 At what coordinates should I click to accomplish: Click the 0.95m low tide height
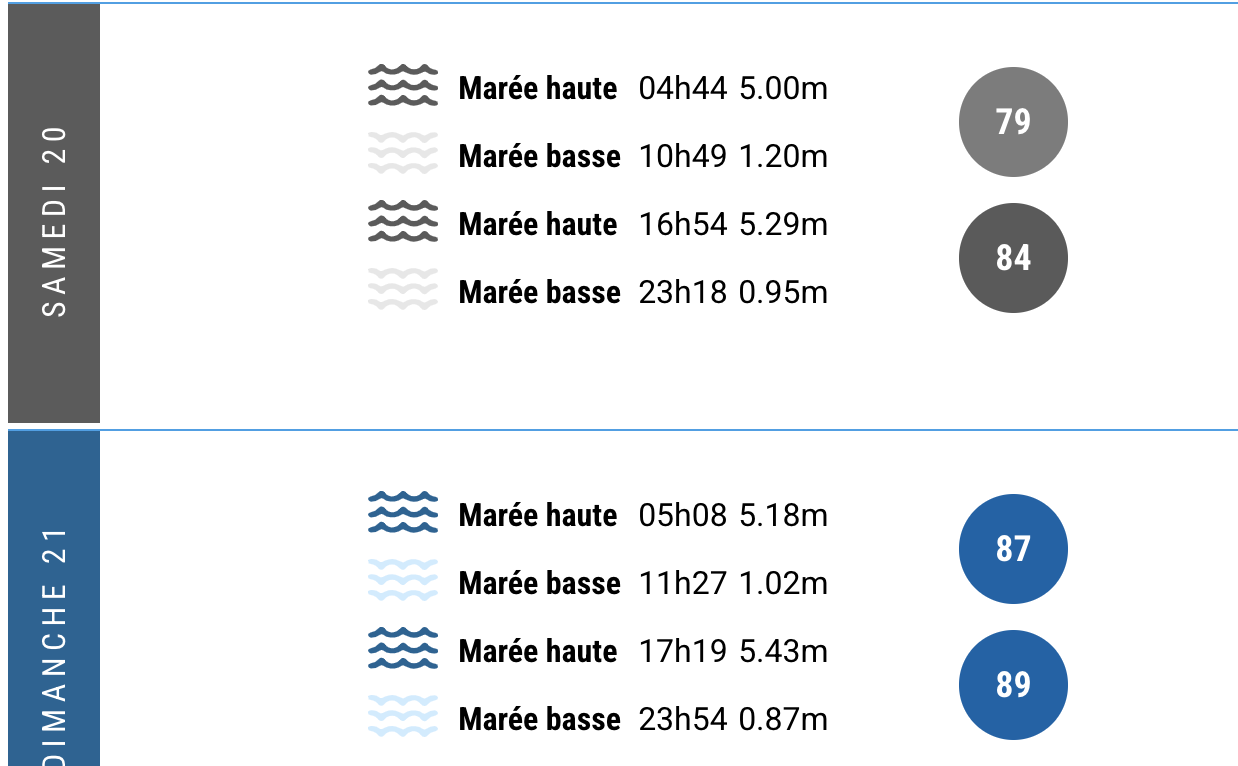[784, 293]
